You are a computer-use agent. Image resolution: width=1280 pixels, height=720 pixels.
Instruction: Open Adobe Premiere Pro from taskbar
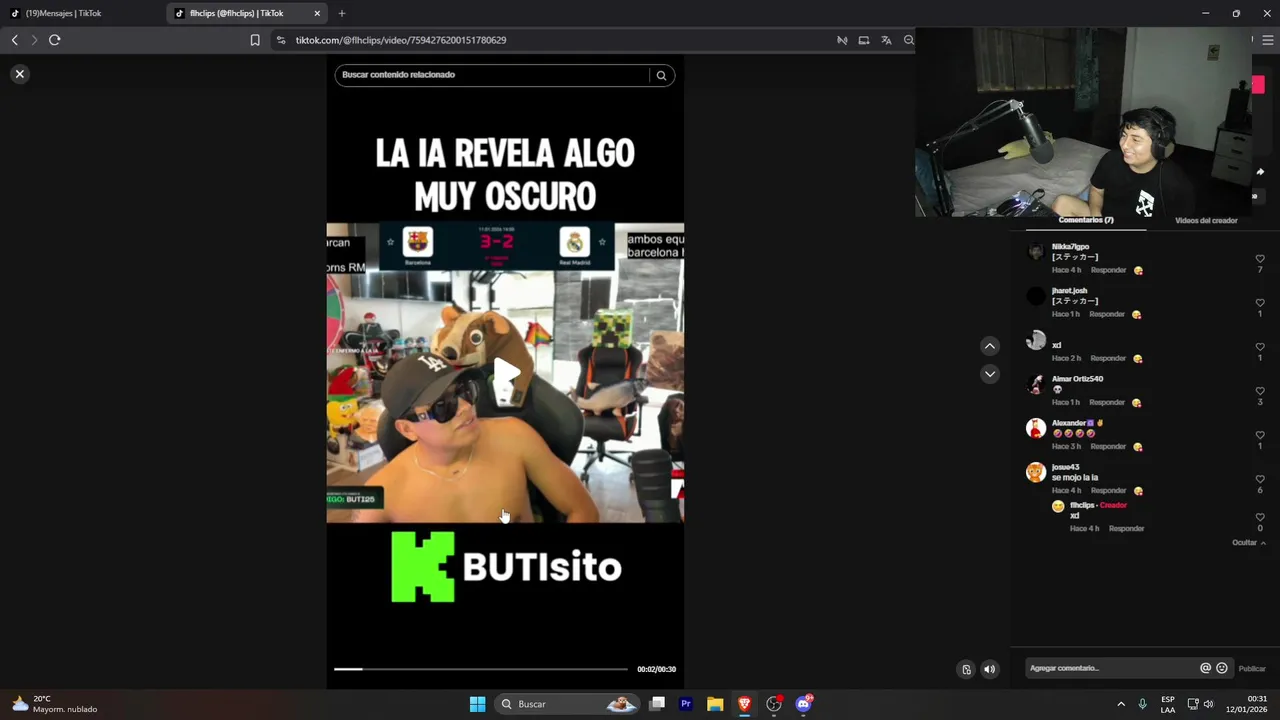(686, 704)
